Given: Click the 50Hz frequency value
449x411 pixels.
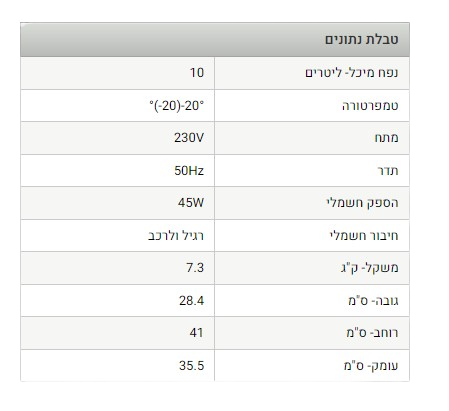Looking at the screenshot, I should (x=189, y=171).
